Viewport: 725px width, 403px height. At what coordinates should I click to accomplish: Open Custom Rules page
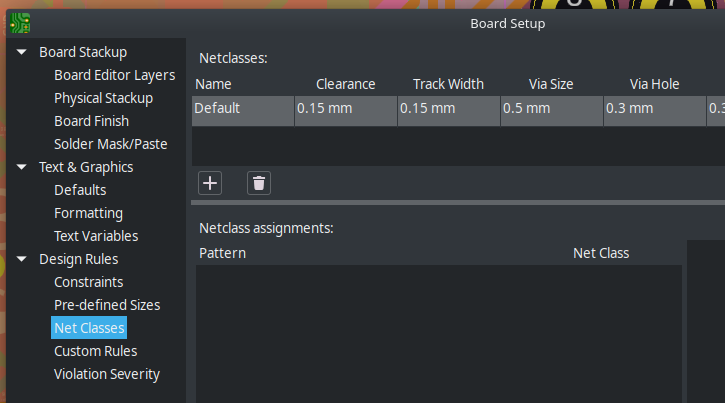click(95, 351)
